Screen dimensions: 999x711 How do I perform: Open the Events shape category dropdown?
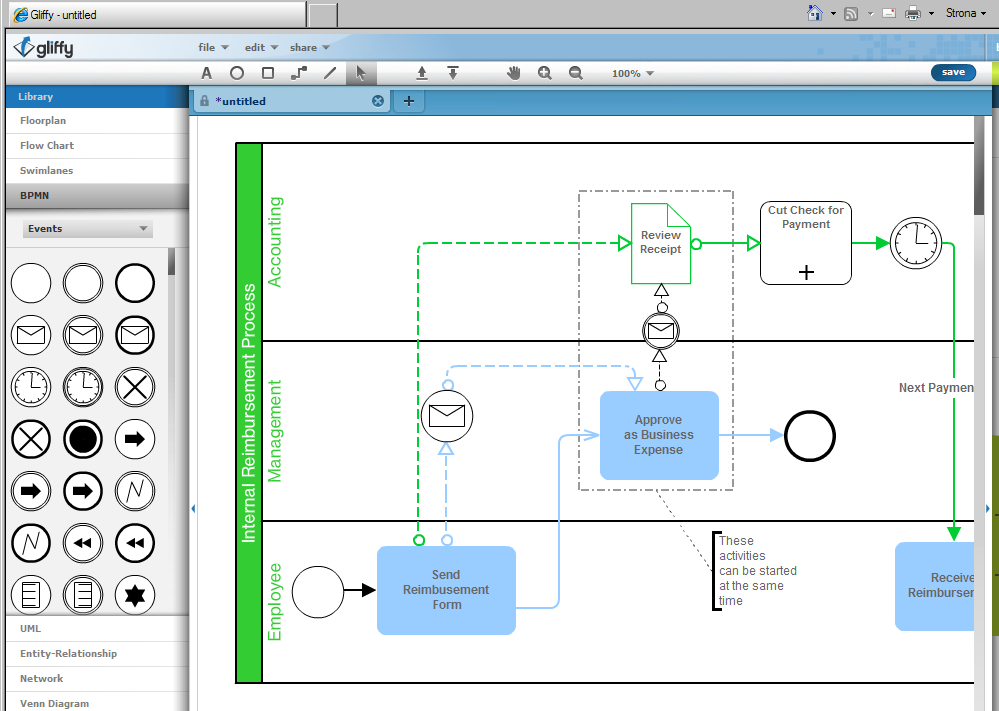(x=87, y=229)
